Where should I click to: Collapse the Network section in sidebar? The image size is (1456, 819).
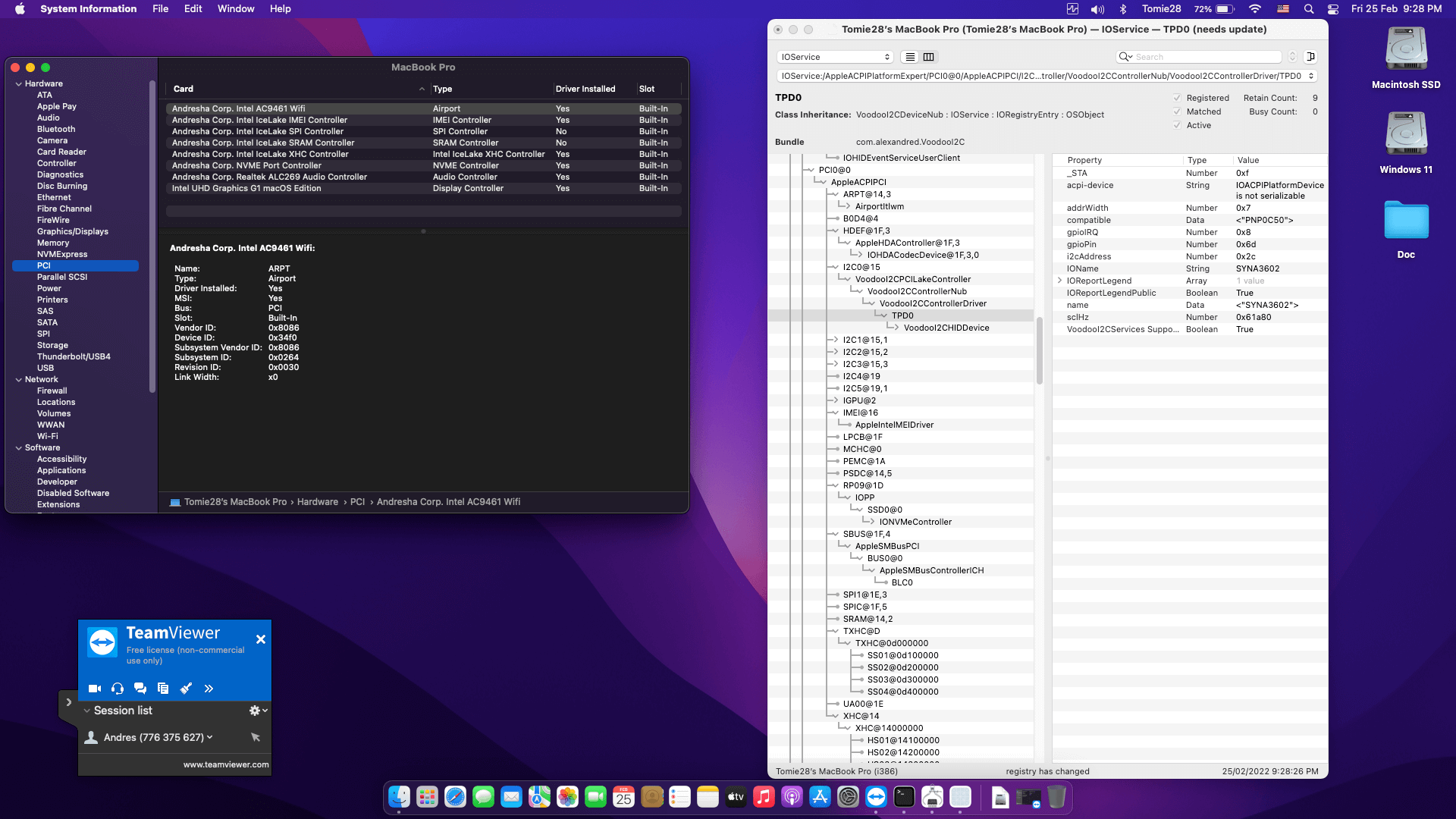coord(19,379)
